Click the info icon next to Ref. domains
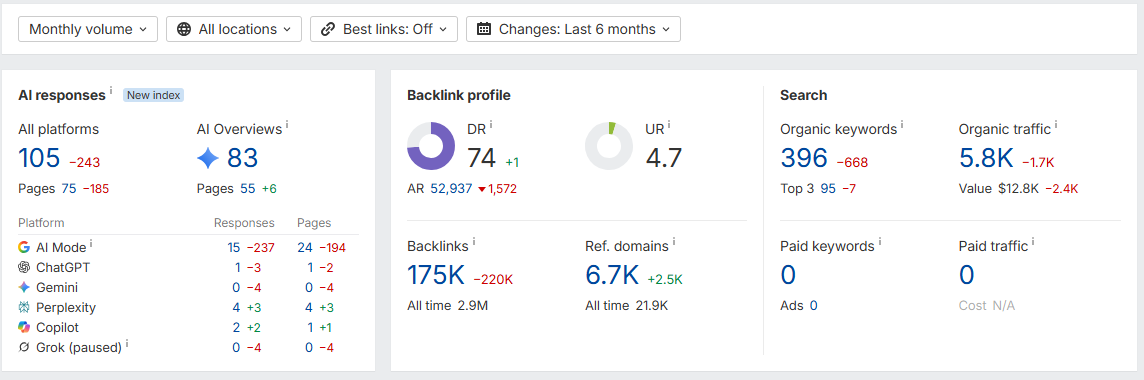 [x=673, y=242]
